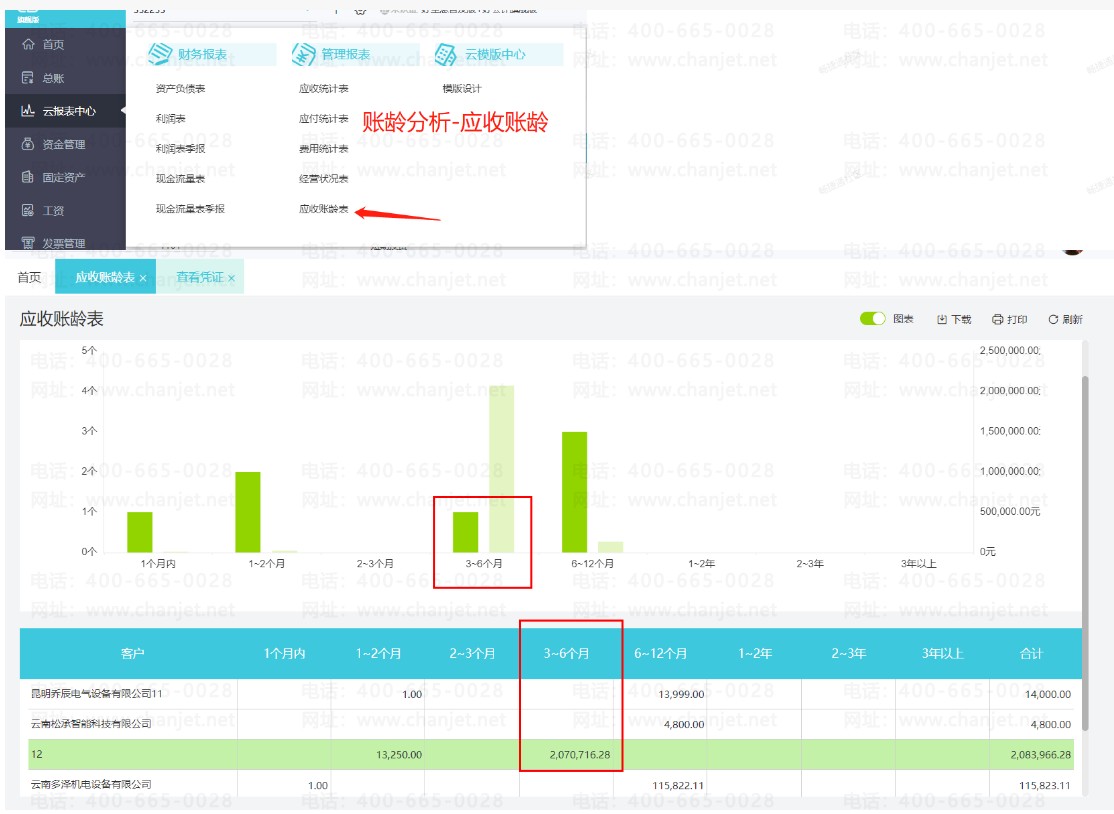The image size is (1114, 814).
Task: Open 利润表季报 report
Action: coord(180,148)
